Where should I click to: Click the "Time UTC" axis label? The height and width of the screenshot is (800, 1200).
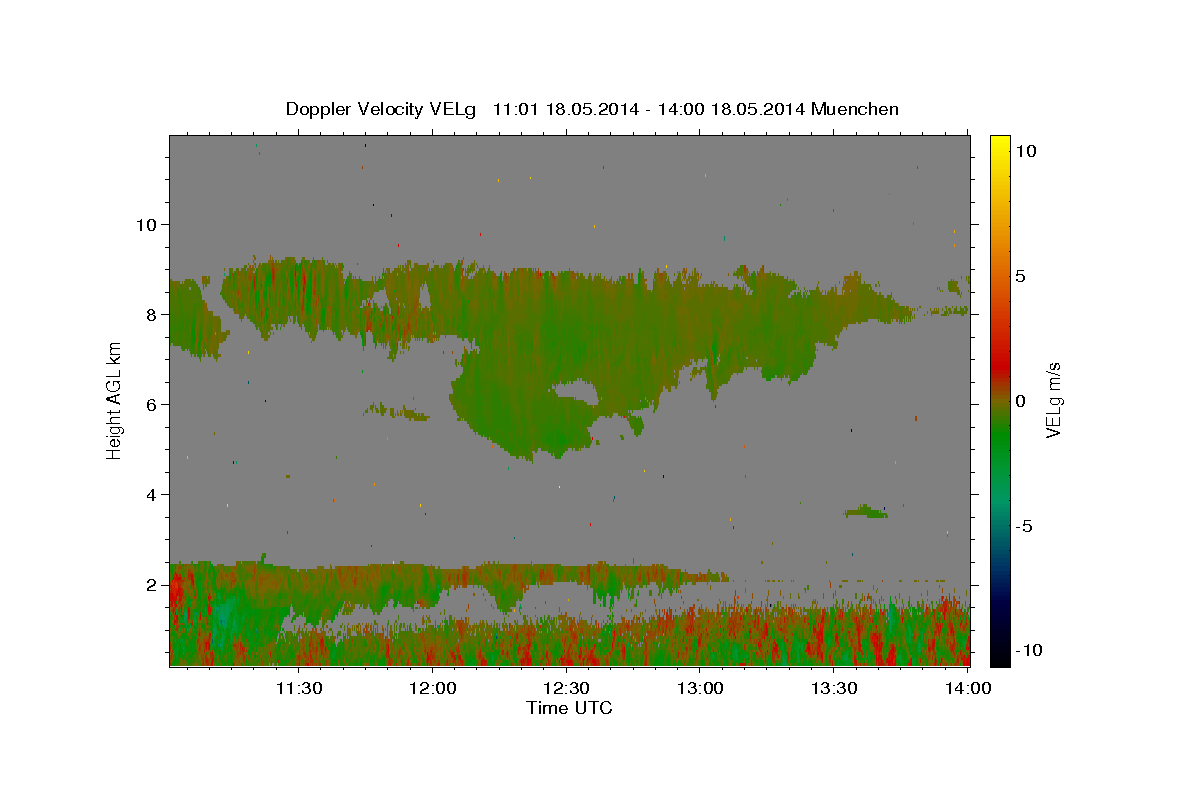569,708
